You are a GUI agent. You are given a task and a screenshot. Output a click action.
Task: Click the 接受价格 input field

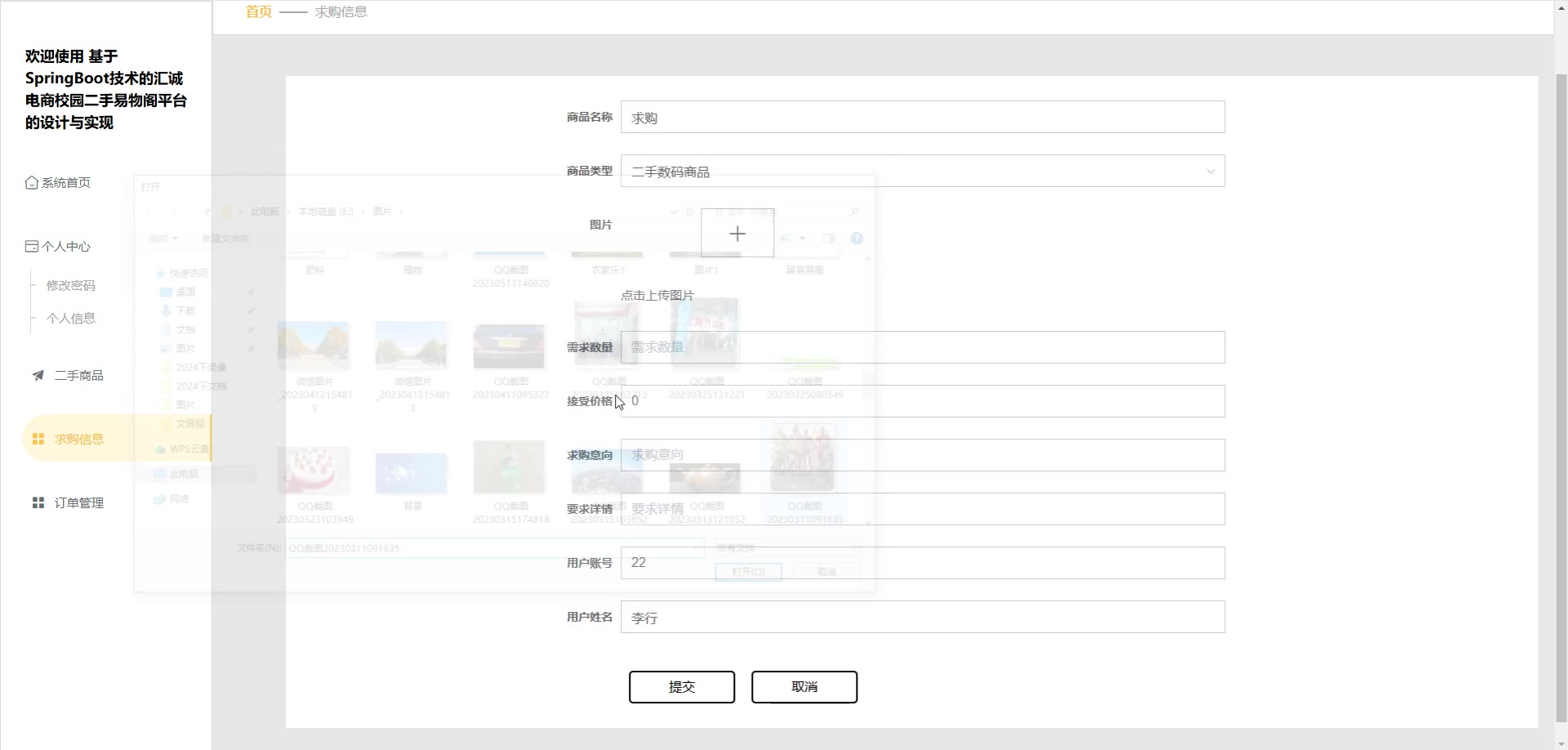(923, 401)
